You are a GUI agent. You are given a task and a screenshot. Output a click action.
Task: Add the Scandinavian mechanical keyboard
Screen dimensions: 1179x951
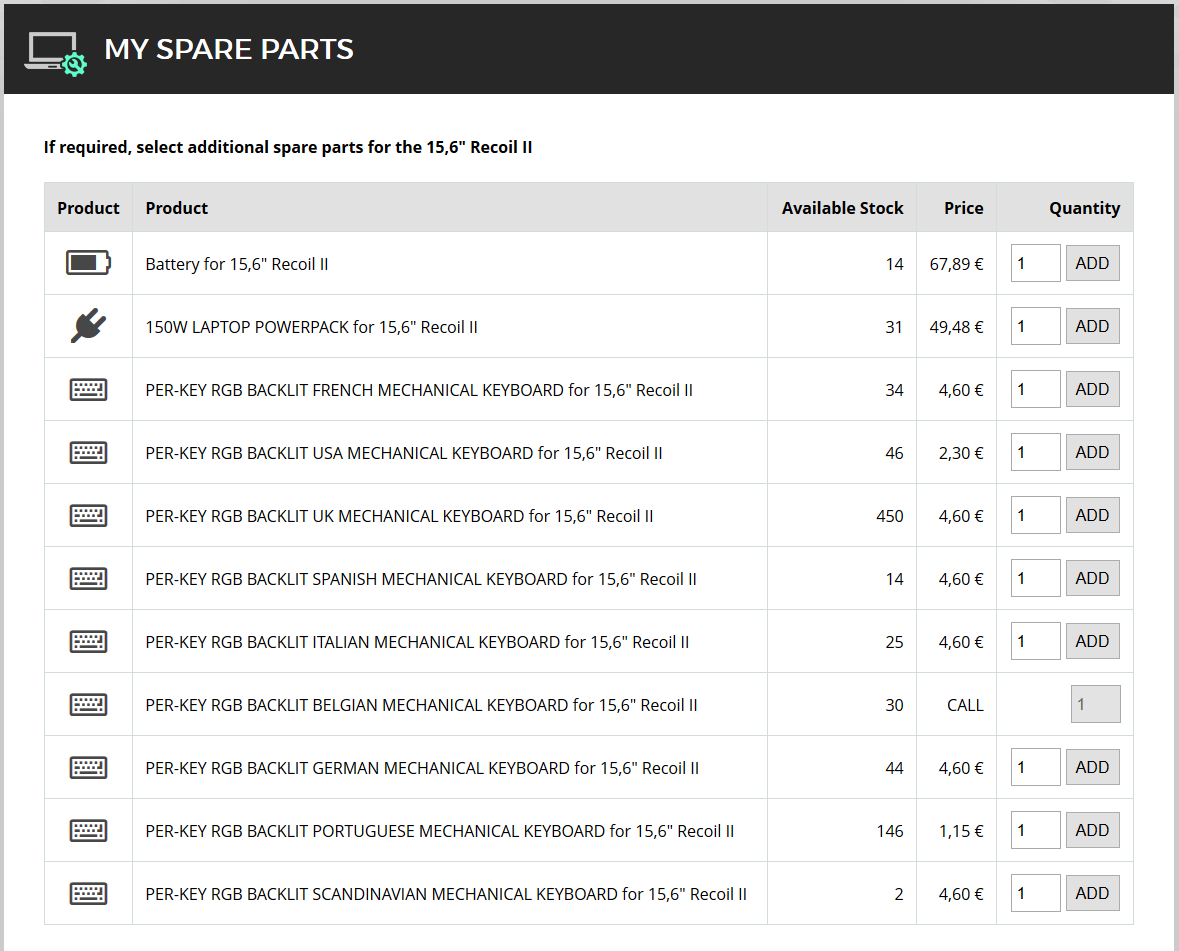point(1093,894)
